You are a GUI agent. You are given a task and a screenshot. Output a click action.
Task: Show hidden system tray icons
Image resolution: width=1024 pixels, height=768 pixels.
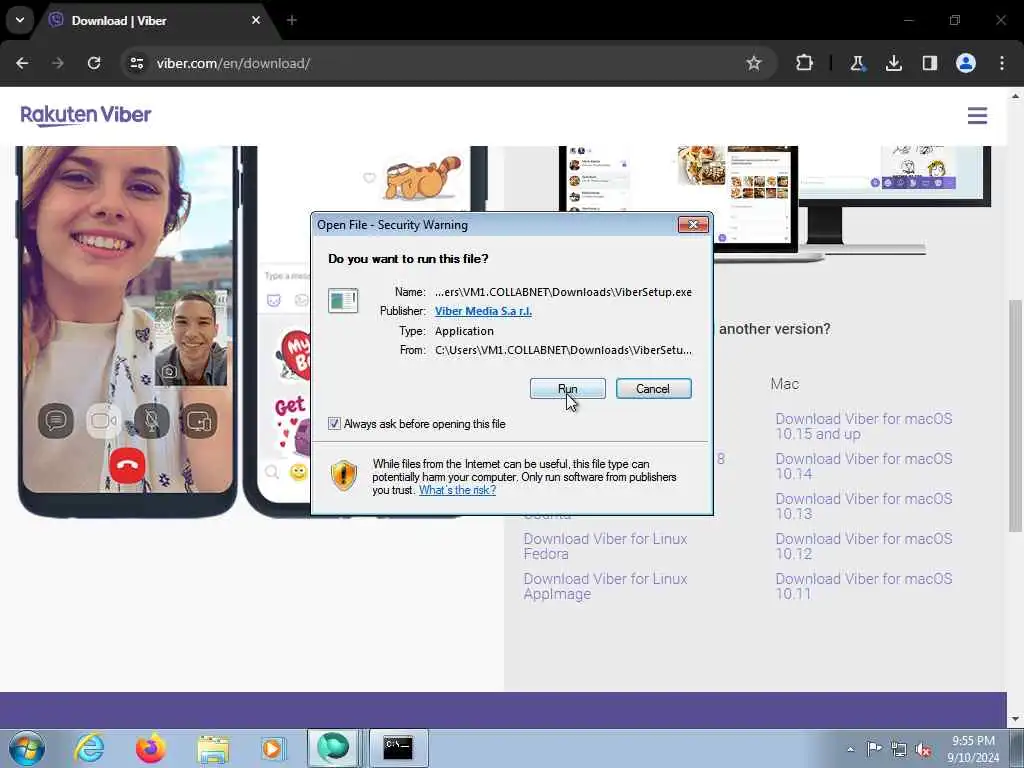click(850, 749)
